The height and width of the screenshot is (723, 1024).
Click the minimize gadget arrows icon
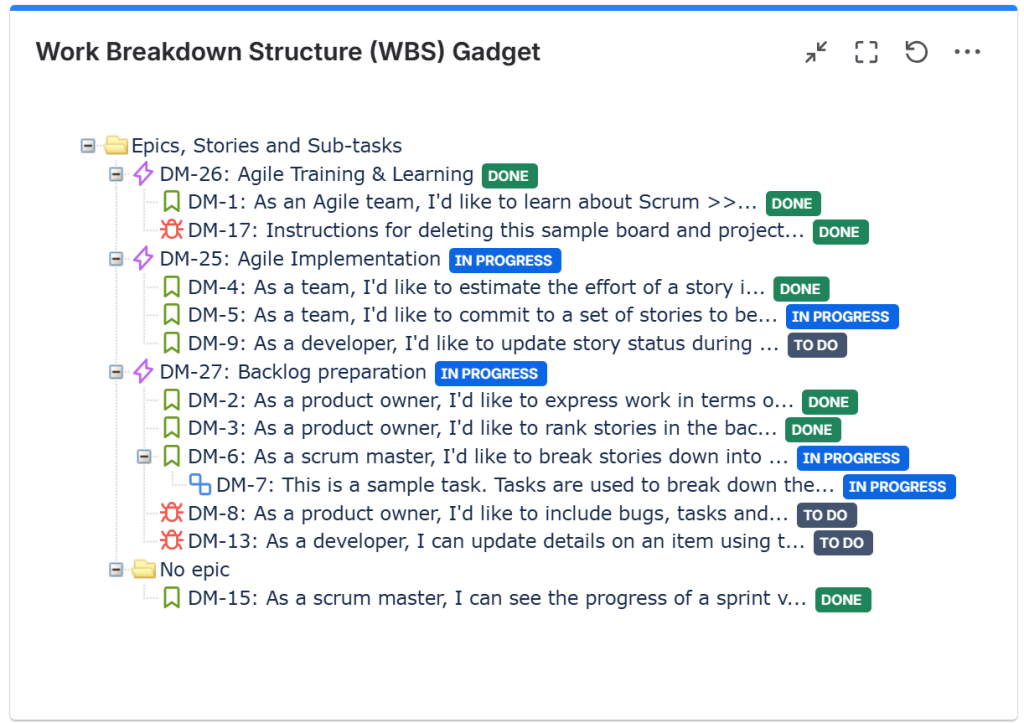[816, 52]
